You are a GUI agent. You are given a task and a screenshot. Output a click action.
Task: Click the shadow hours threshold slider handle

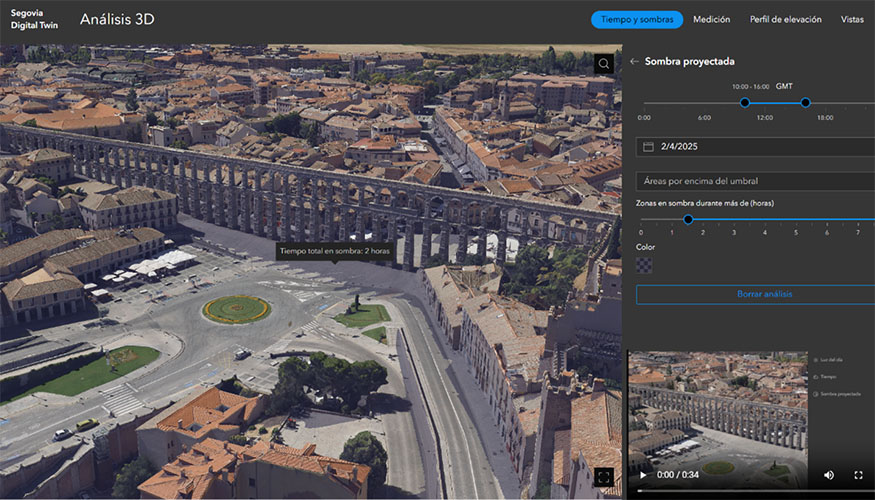click(688, 219)
